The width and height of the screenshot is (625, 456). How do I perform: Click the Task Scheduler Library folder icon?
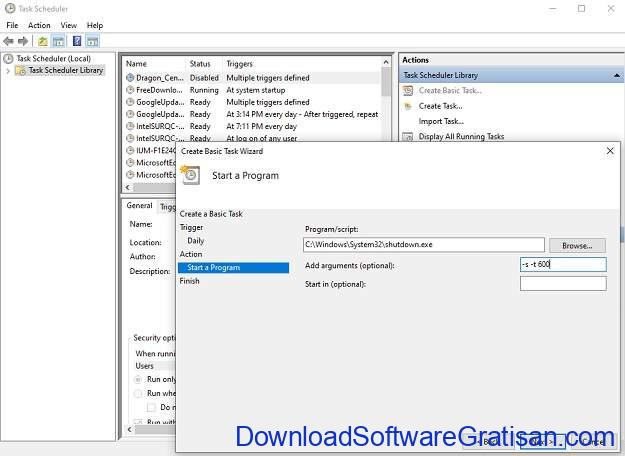20,71
